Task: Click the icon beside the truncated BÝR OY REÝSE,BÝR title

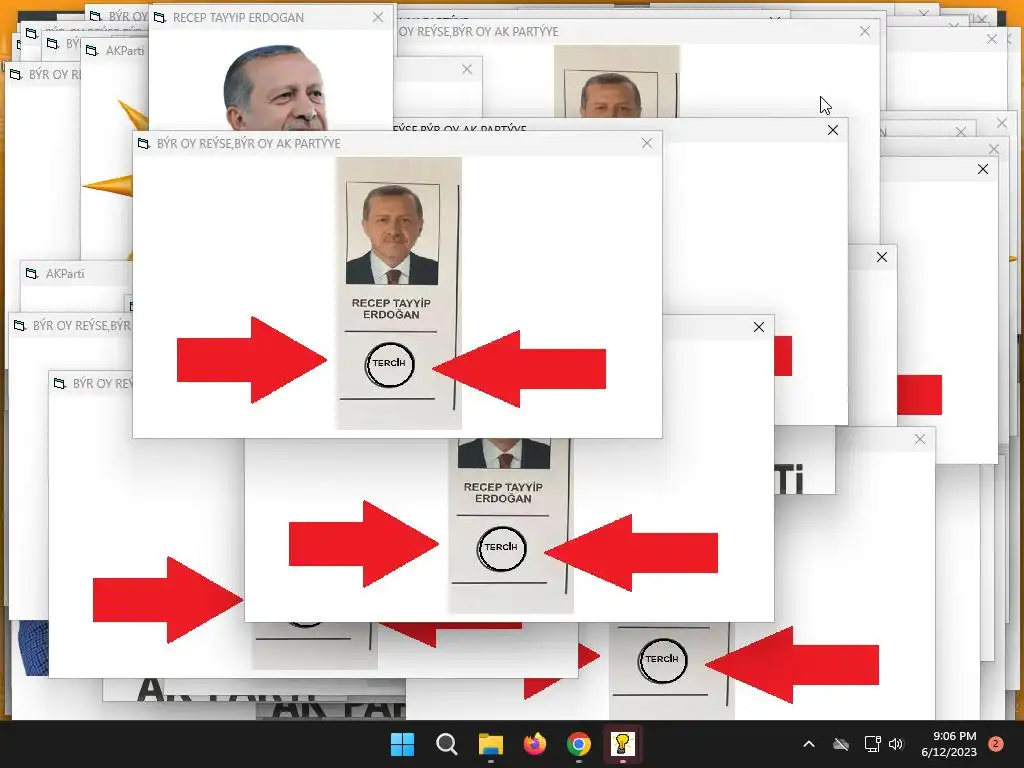Action: 20,325
